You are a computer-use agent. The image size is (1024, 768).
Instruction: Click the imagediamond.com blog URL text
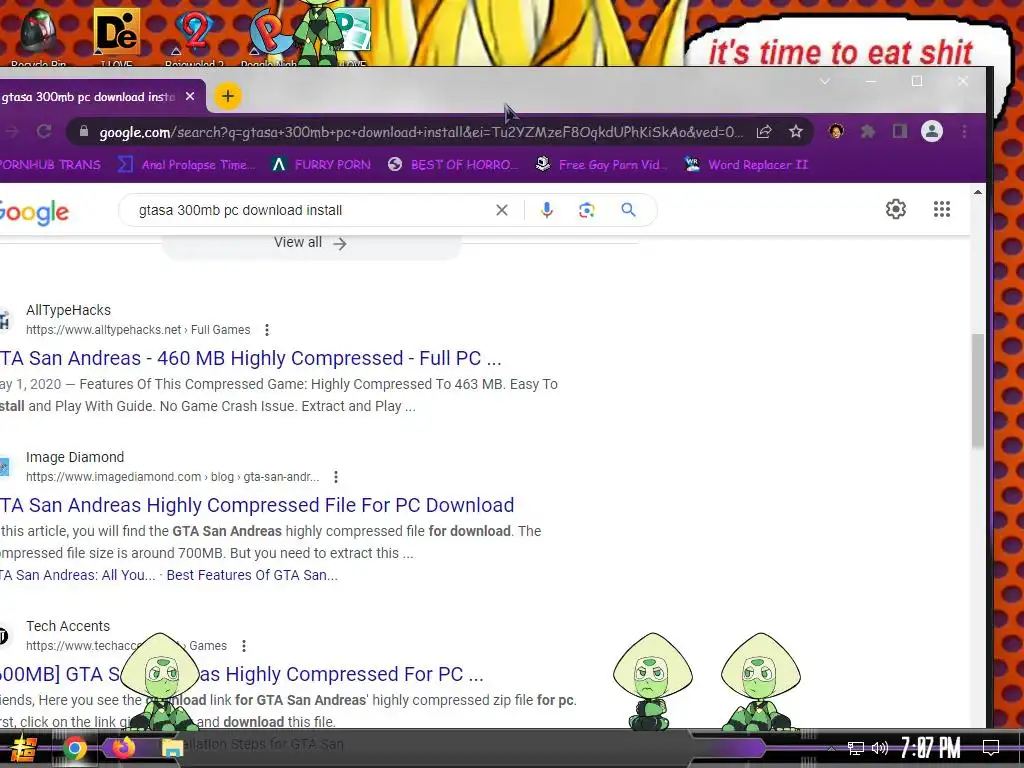[x=172, y=477]
